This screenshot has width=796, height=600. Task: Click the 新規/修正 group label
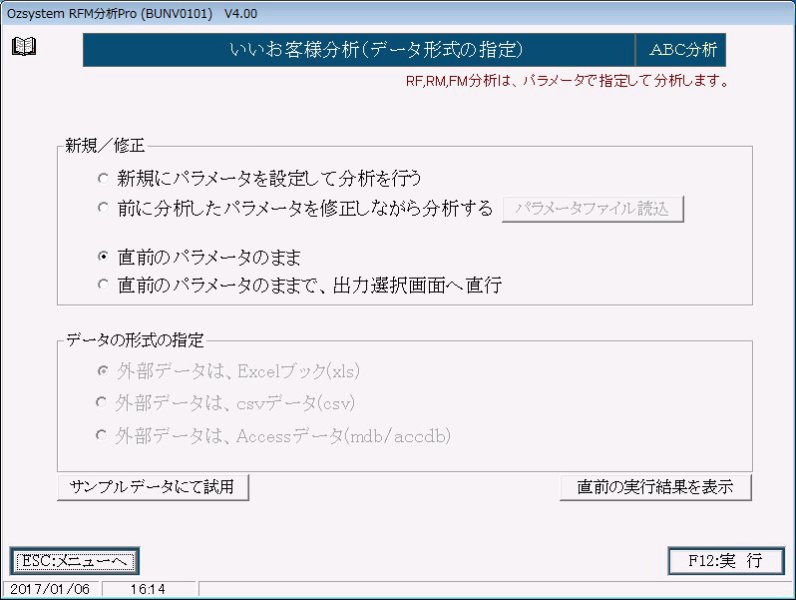point(105,146)
